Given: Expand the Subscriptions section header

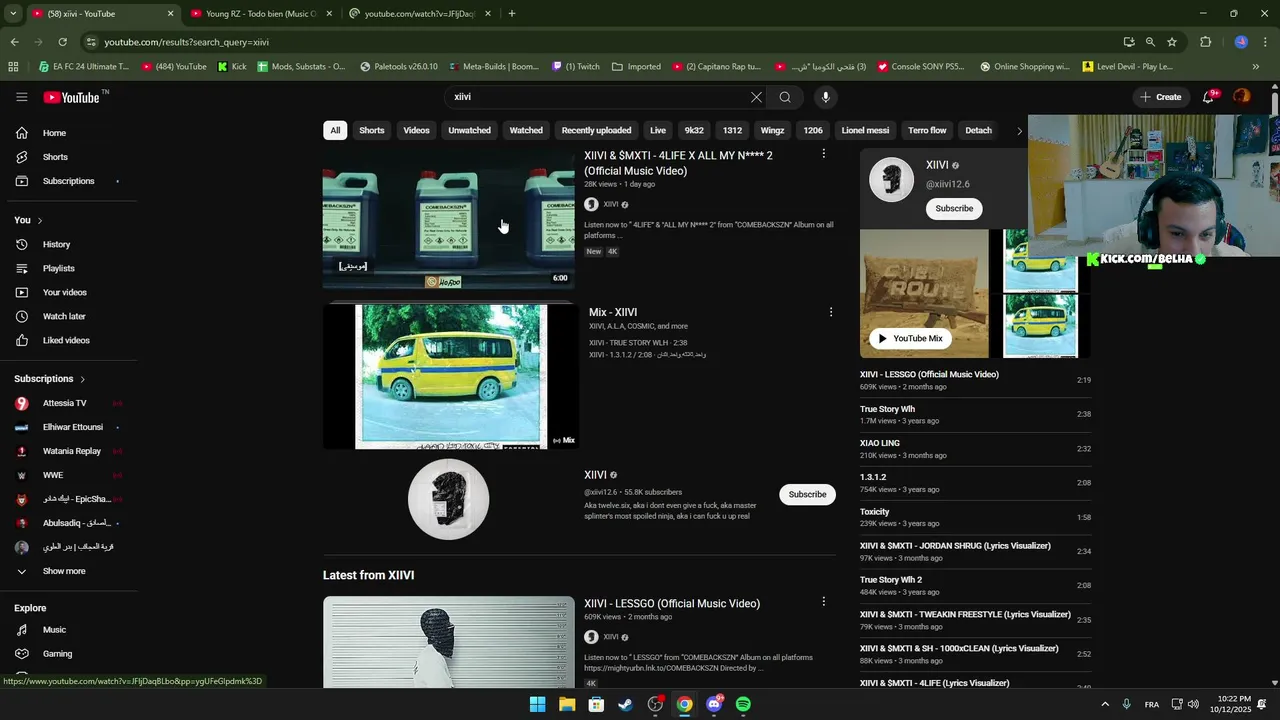Looking at the screenshot, I should click(x=50, y=379).
